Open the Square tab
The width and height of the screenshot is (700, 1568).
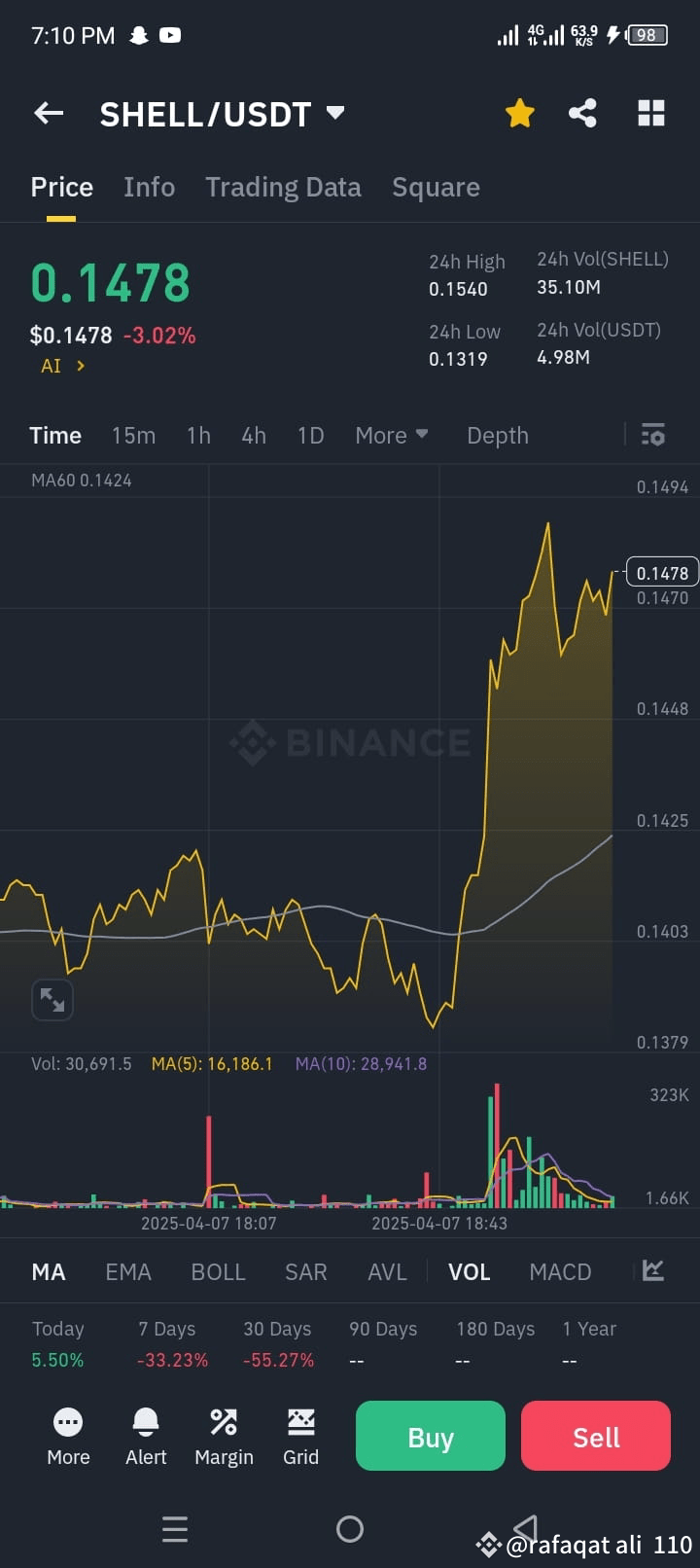point(436,187)
